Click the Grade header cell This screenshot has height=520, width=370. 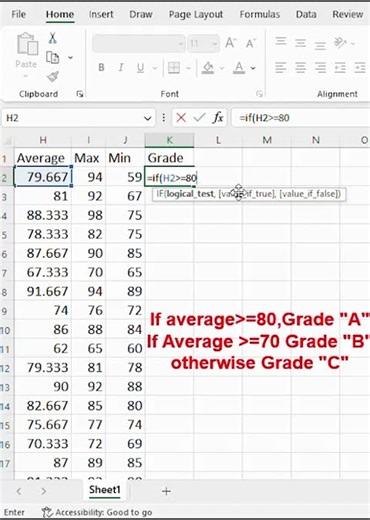click(x=169, y=158)
